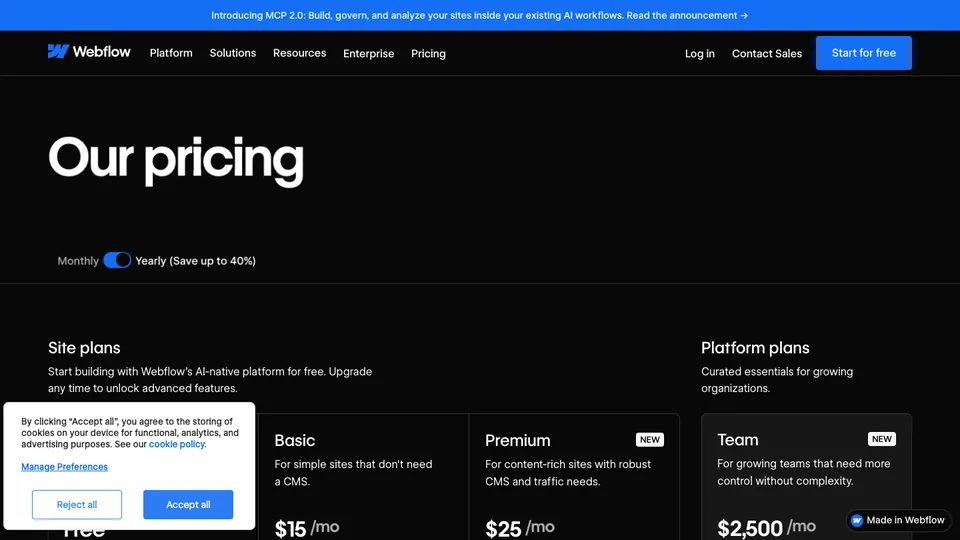
Task: Click the NEW badge on Team plan
Action: (x=882, y=439)
